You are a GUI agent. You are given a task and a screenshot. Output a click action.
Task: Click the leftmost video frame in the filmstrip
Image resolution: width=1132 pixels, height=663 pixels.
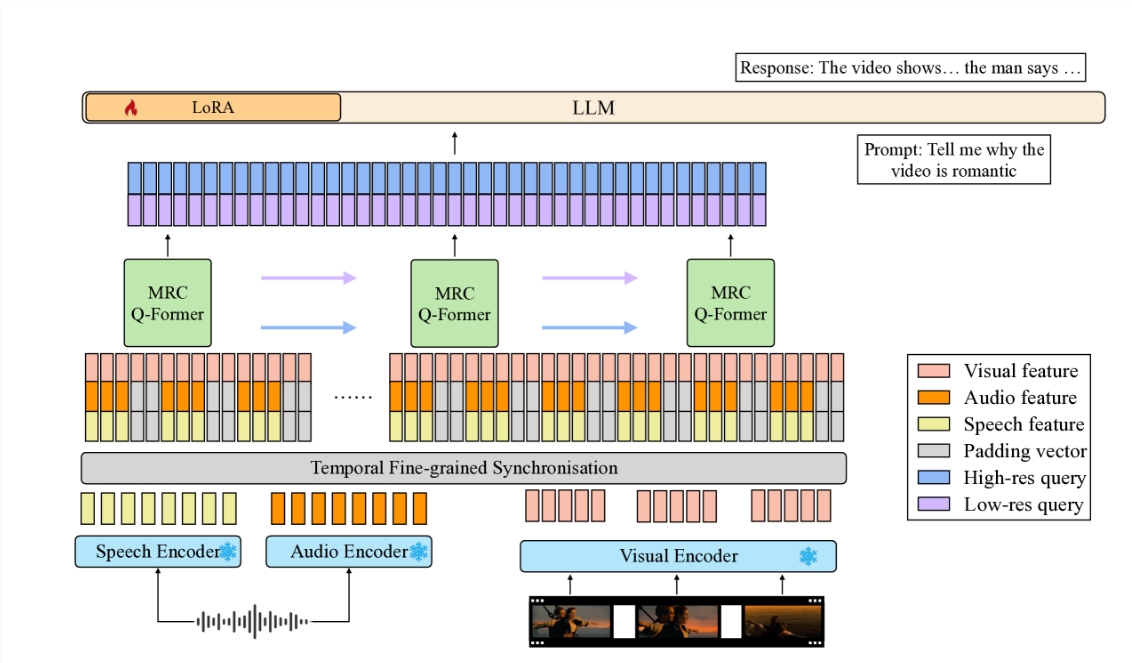[x=570, y=622]
